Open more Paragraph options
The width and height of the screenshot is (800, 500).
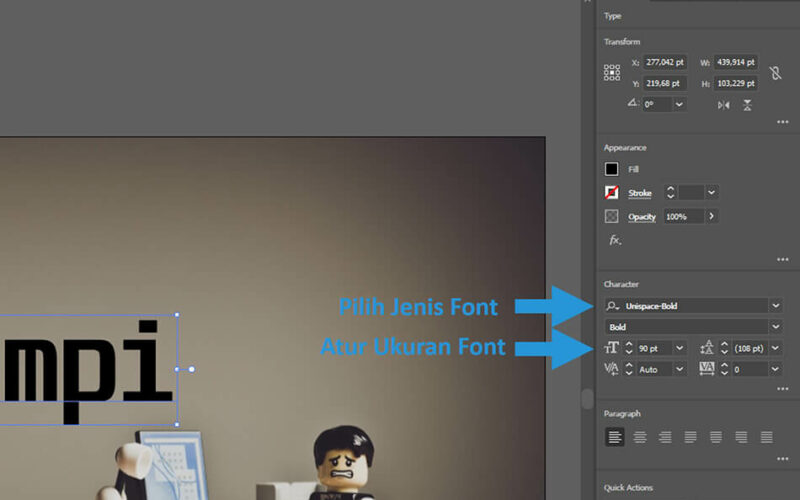point(783,459)
